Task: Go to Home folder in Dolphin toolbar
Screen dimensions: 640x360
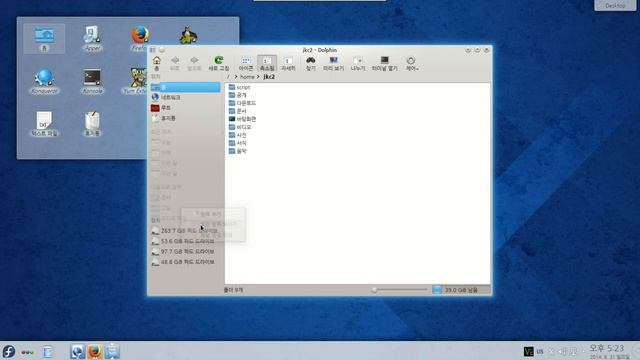Action: point(156,63)
